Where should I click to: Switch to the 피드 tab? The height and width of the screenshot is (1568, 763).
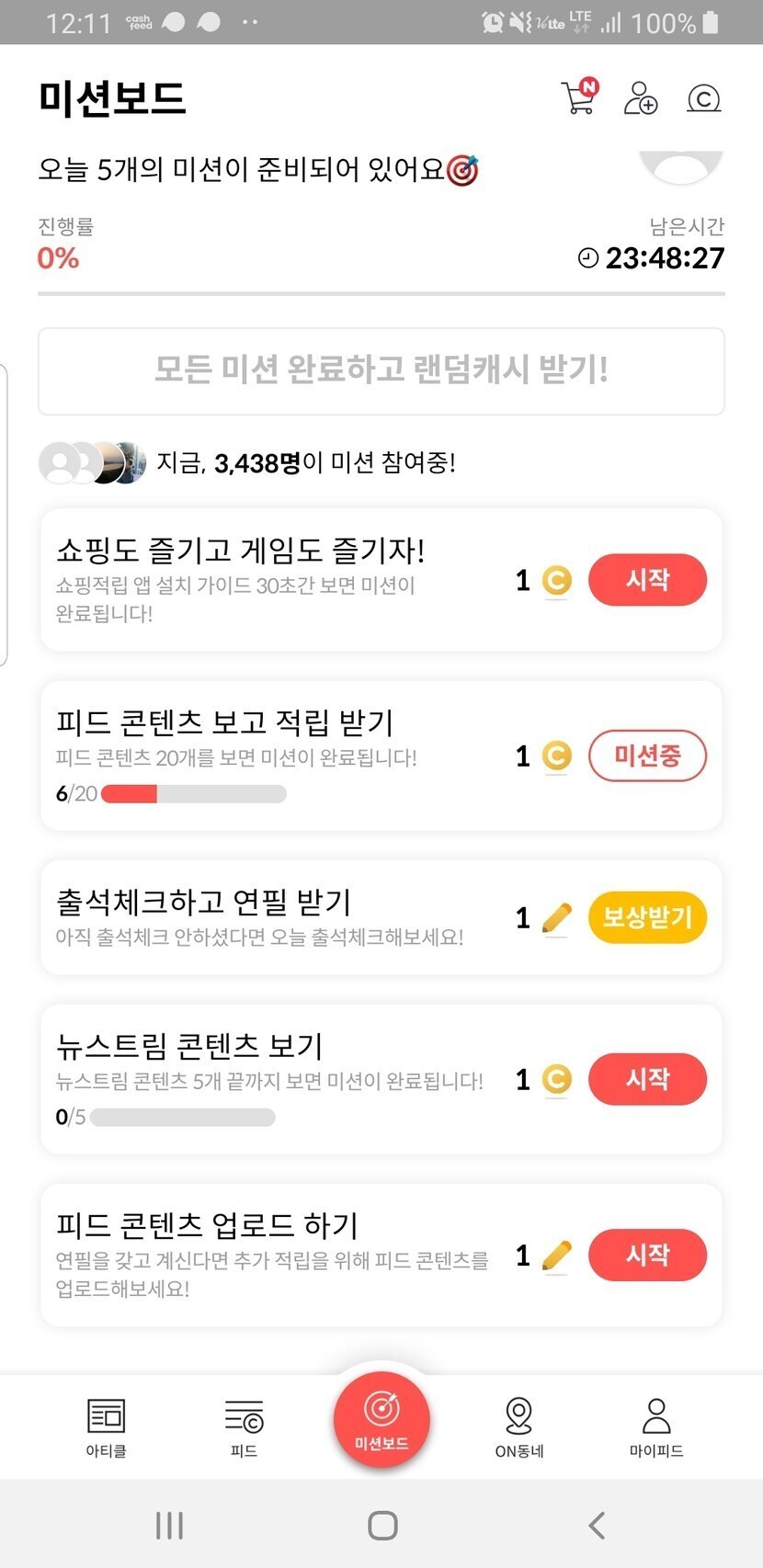point(244,1426)
